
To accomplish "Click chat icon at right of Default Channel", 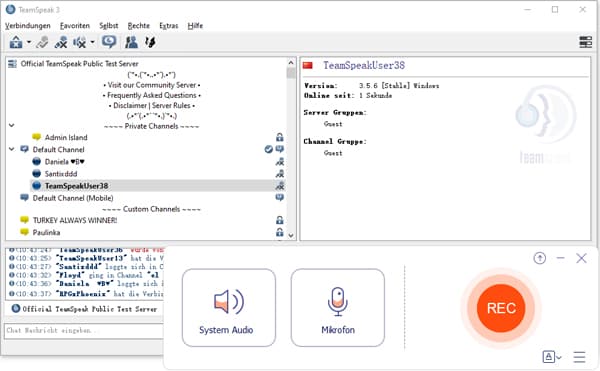I will tap(280, 149).
